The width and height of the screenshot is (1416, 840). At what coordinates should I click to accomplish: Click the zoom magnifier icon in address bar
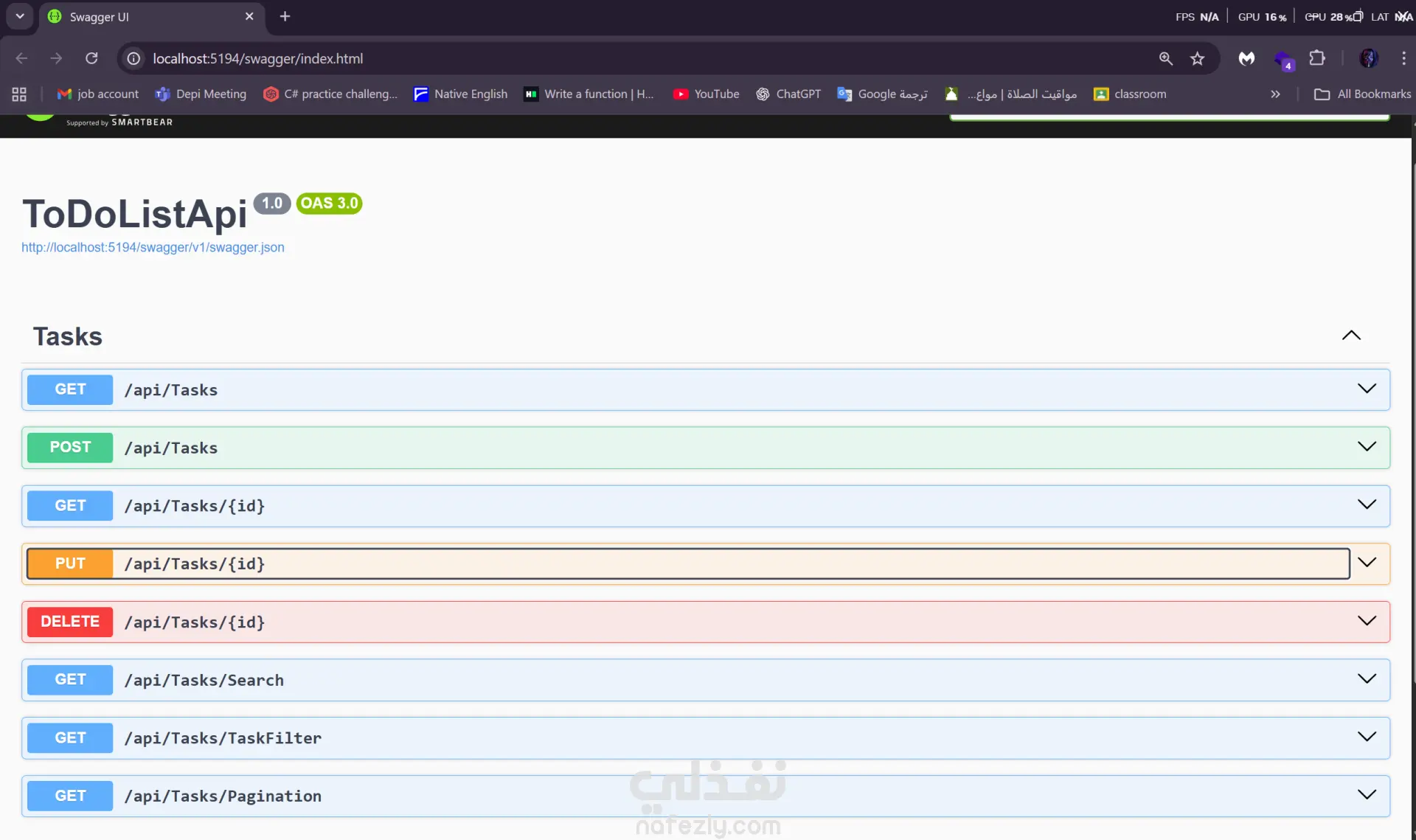pyautogui.click(x=1165, y=58)
